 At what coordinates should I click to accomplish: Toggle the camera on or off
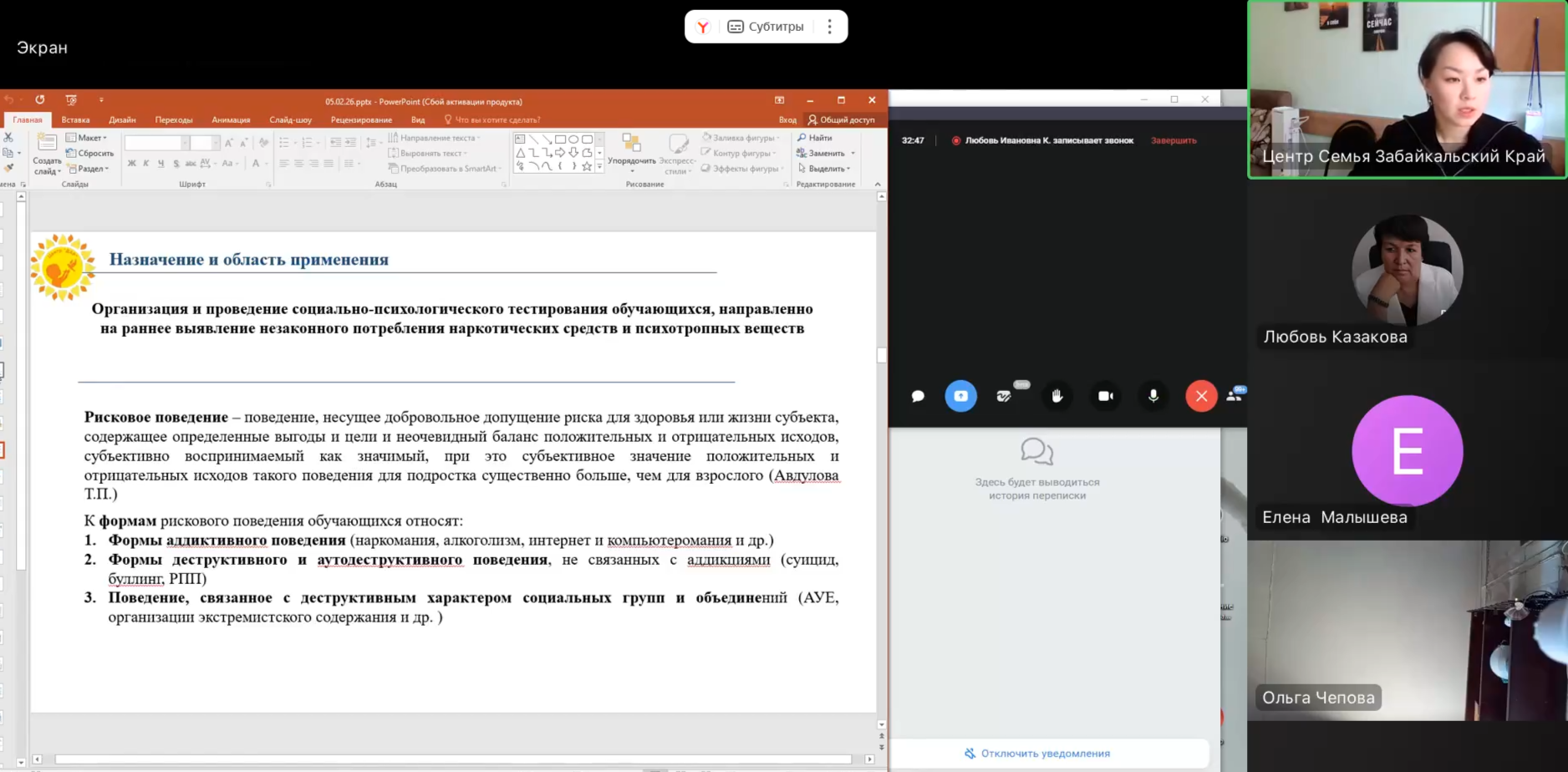(1105, 396)
